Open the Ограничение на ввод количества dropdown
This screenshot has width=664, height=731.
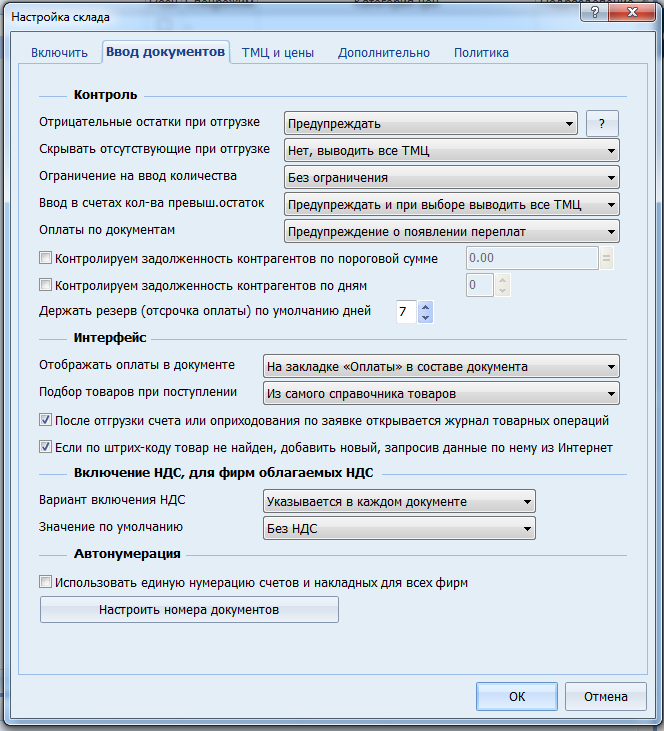coord(452,178)
